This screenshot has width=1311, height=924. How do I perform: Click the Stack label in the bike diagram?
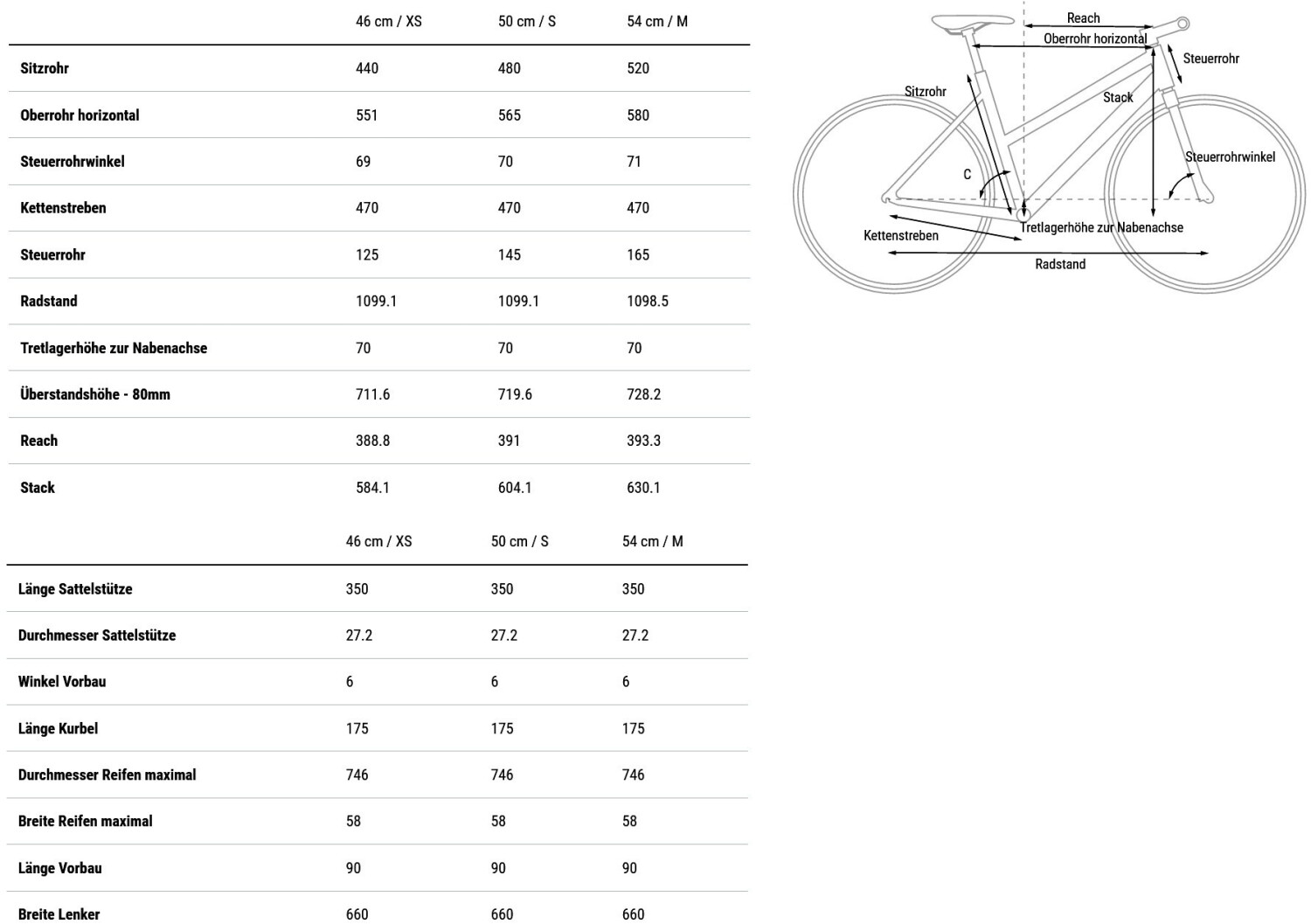1117,97
